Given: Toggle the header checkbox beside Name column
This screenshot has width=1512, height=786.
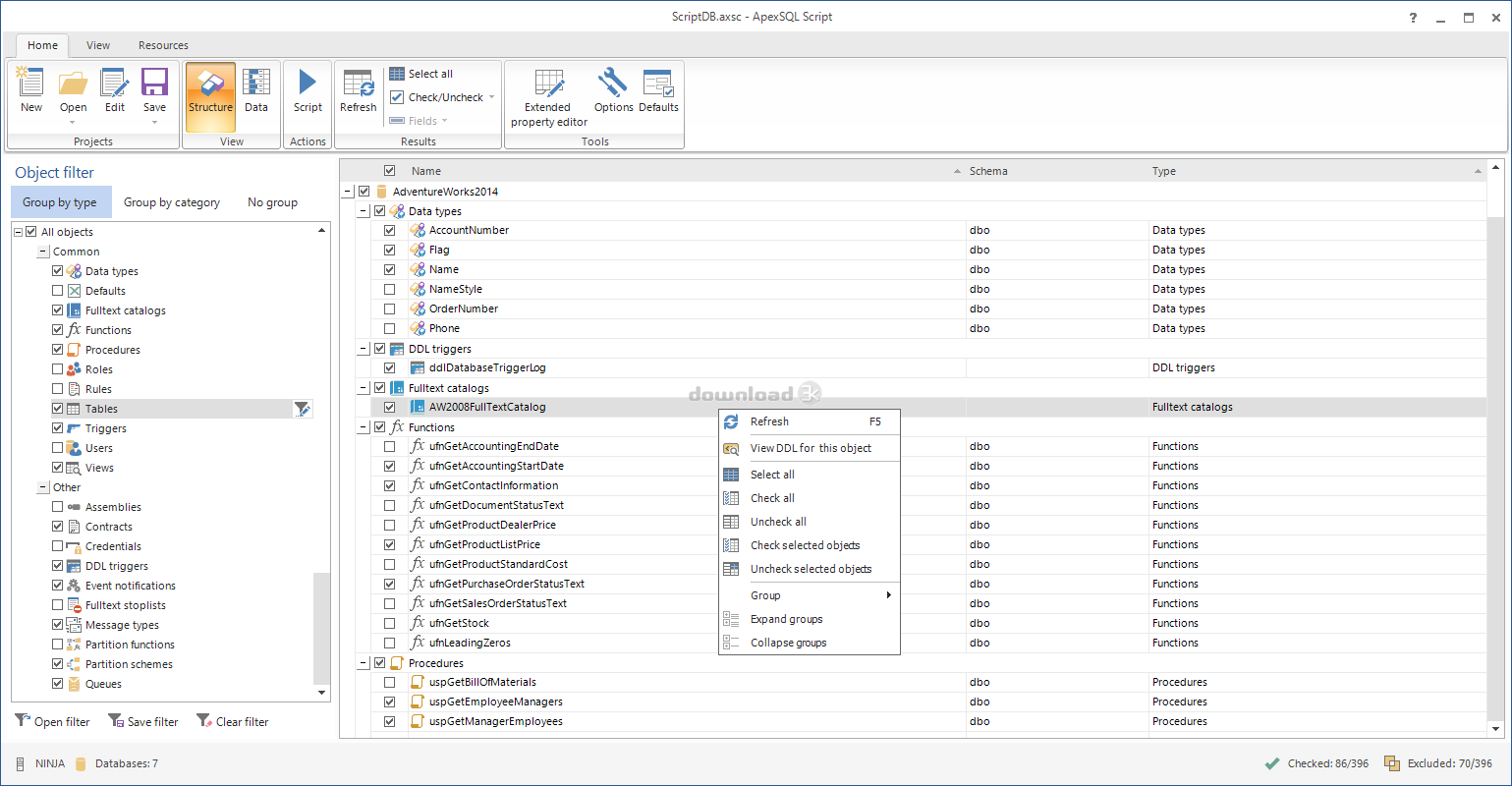Looking at the screenshot, I should coord(390,171).
